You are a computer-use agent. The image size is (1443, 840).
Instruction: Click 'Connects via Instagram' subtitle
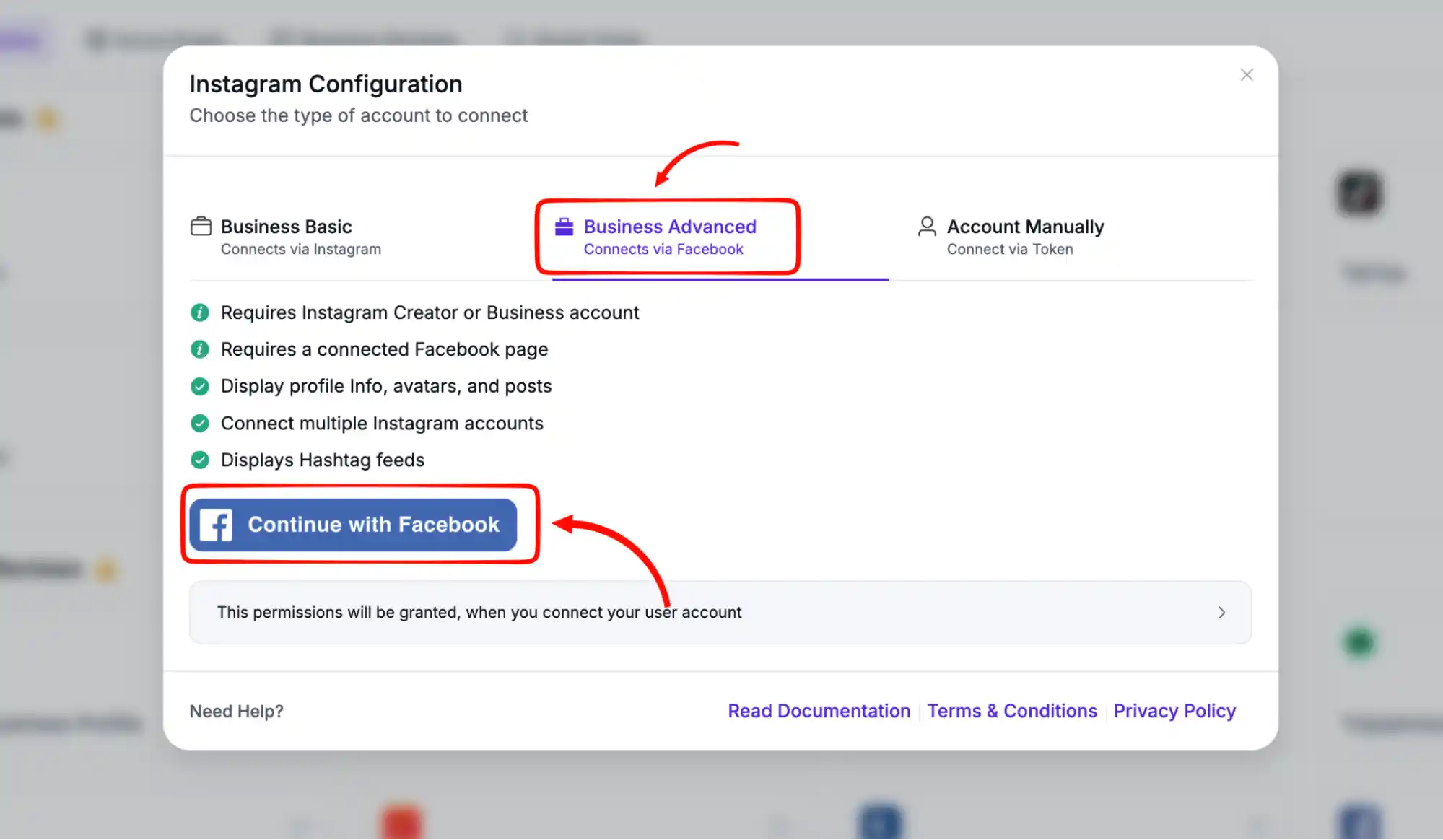(x=301, y=249)
